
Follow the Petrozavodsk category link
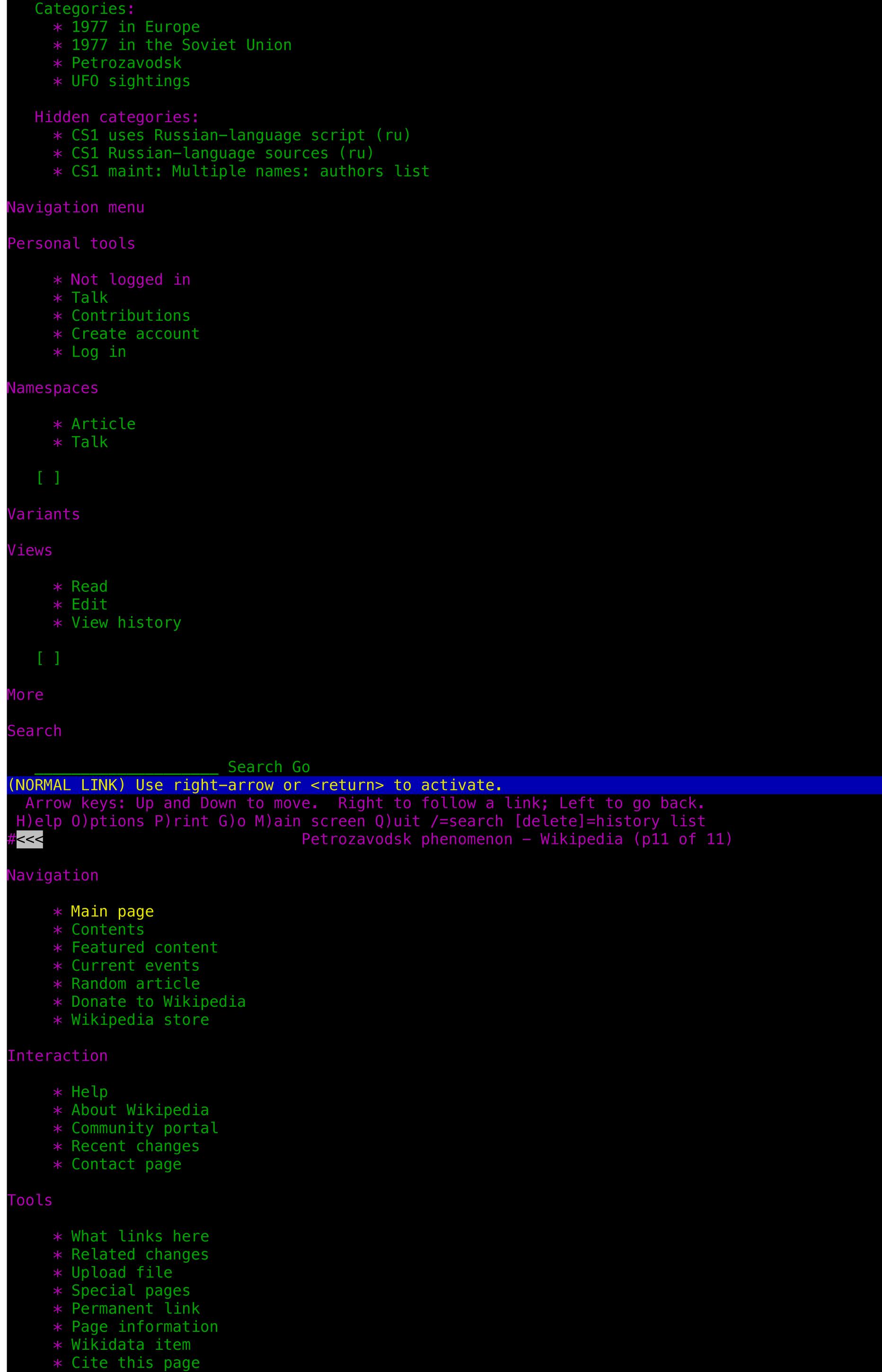coord(126,63)
